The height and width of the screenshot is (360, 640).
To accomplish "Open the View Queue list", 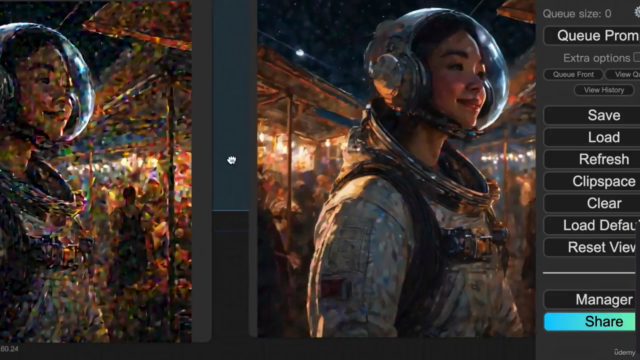I will [622, 74].
